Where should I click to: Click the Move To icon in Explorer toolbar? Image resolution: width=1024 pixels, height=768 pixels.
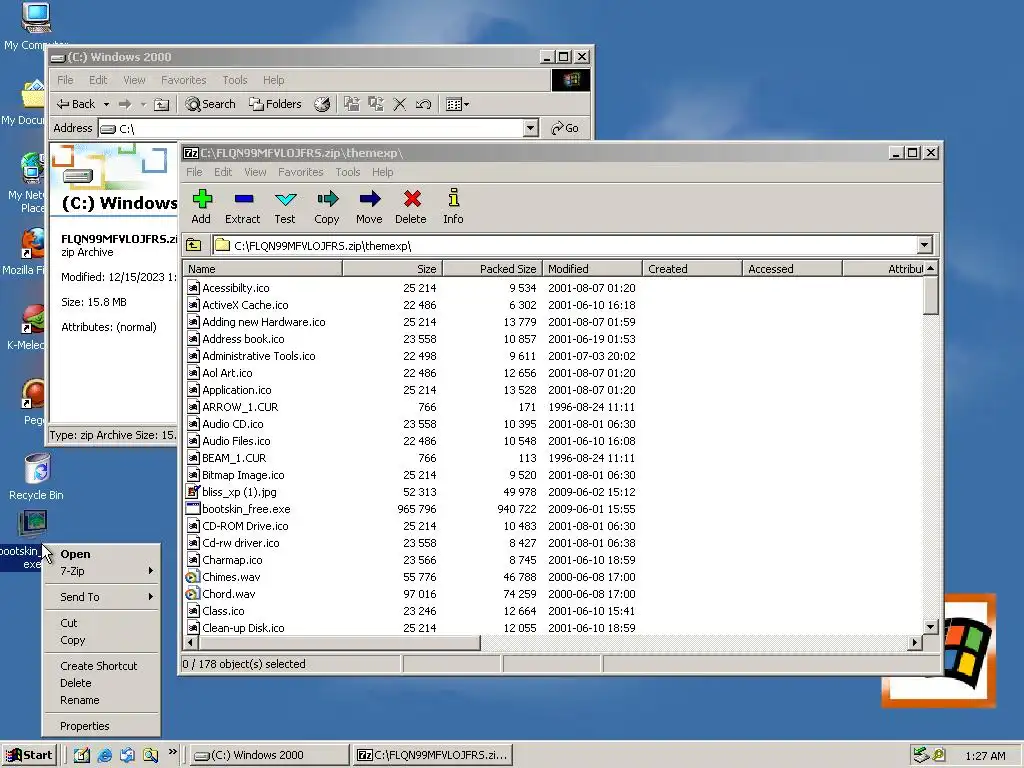[x=352, y=104]
